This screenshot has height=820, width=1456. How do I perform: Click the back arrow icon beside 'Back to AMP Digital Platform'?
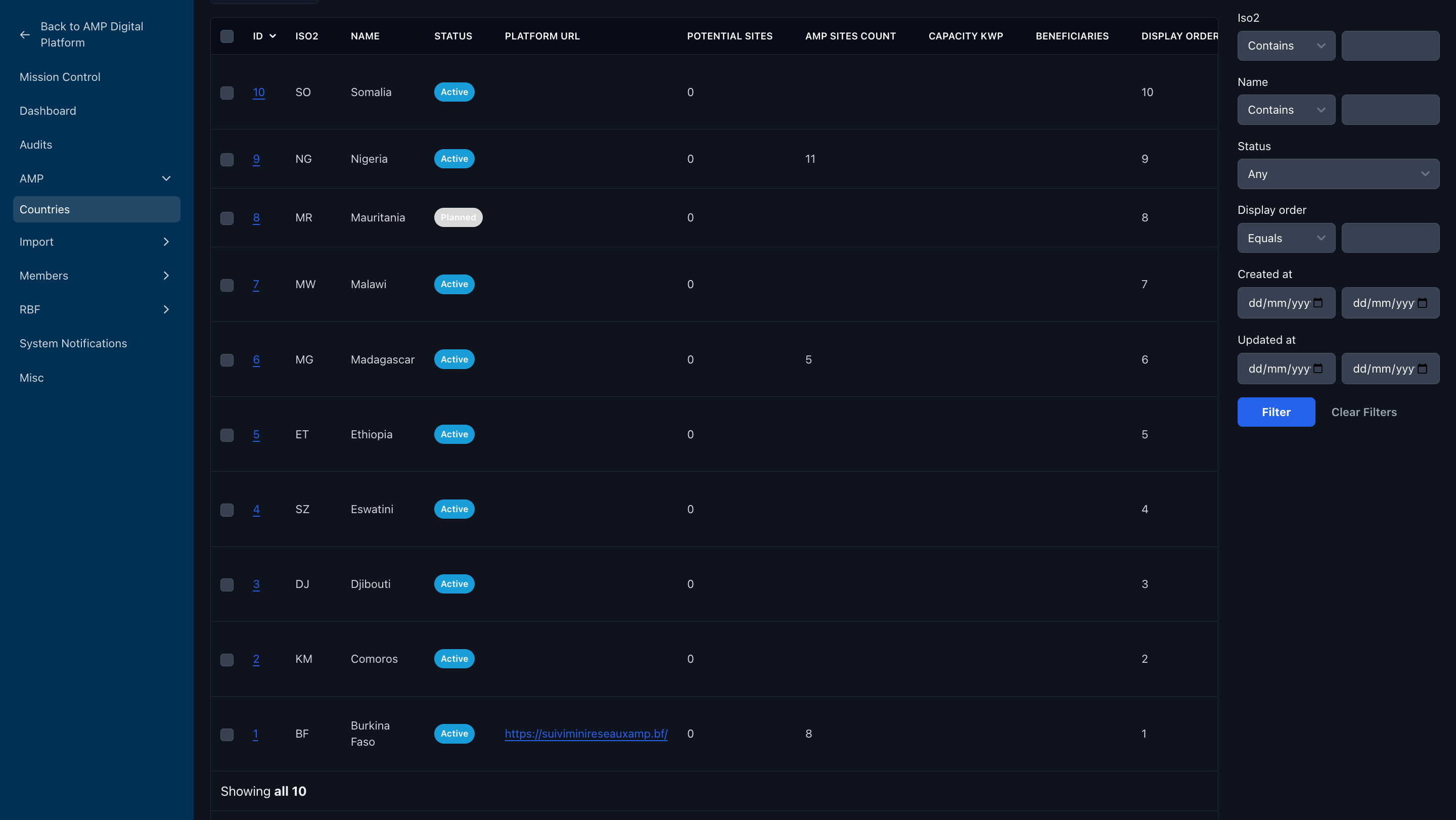(x=25, y=34)
